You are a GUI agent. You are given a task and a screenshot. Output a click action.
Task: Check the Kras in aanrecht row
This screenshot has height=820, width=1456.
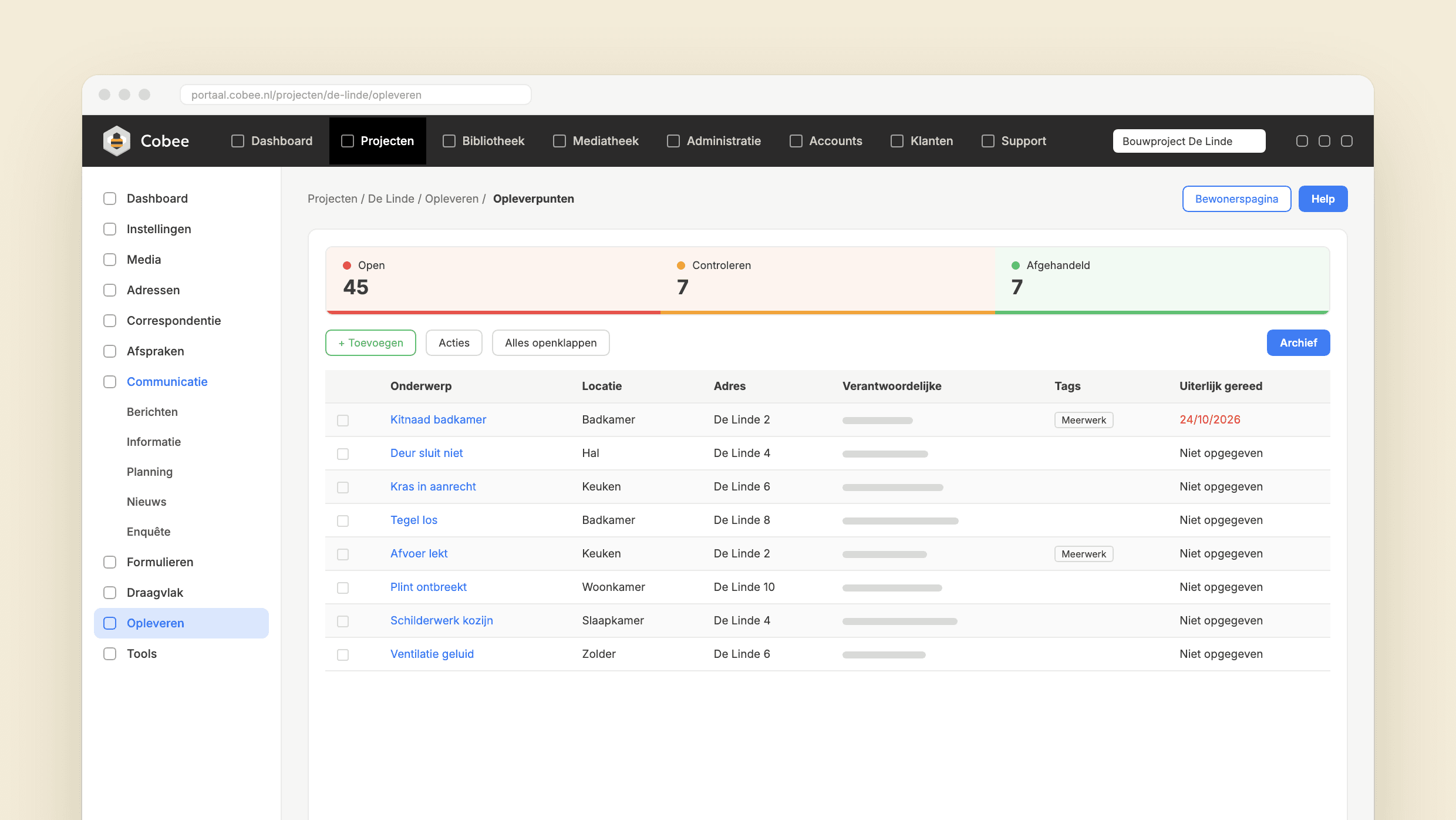click(343, 488)
